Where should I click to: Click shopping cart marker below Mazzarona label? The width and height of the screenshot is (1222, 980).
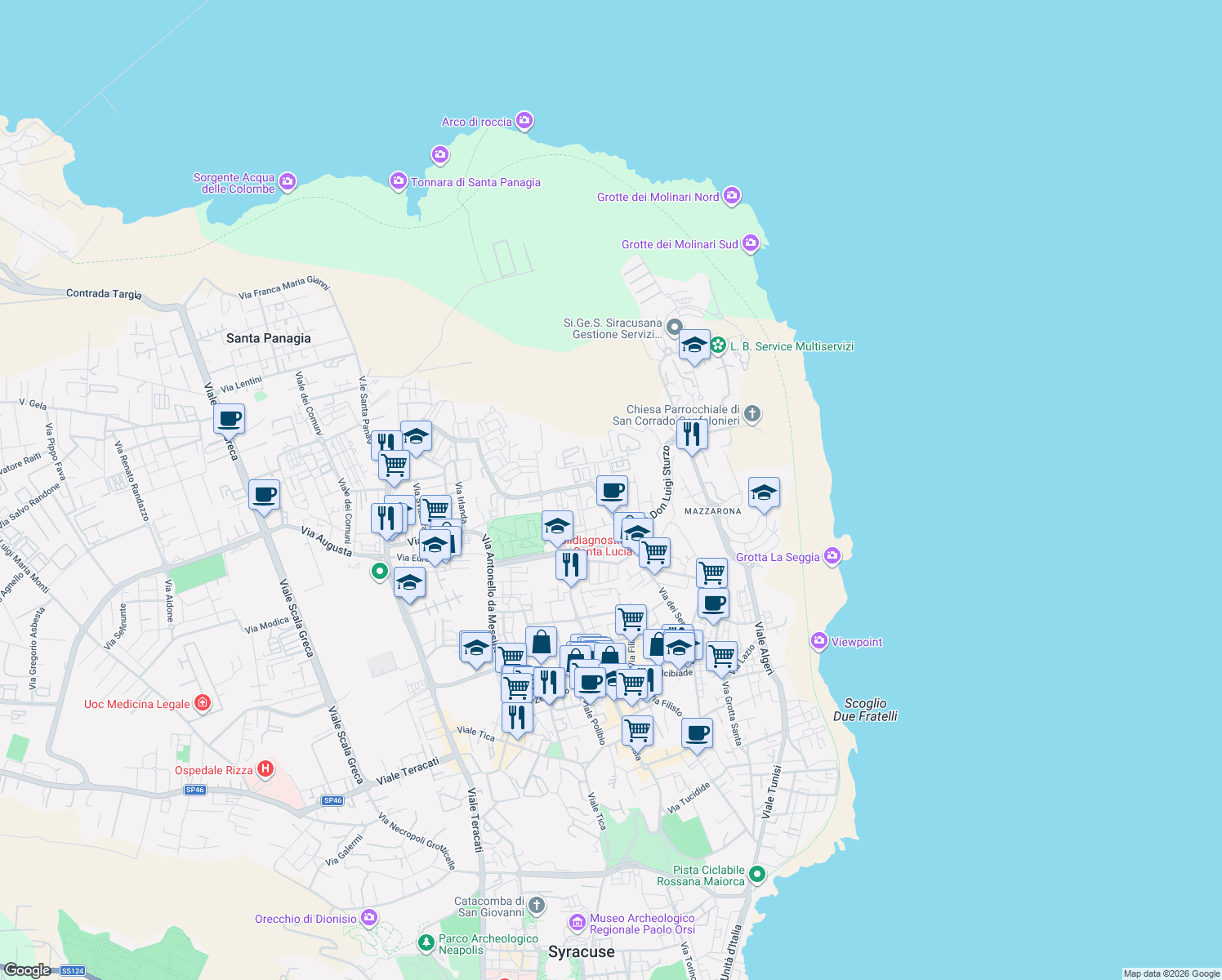click(711, 575)
